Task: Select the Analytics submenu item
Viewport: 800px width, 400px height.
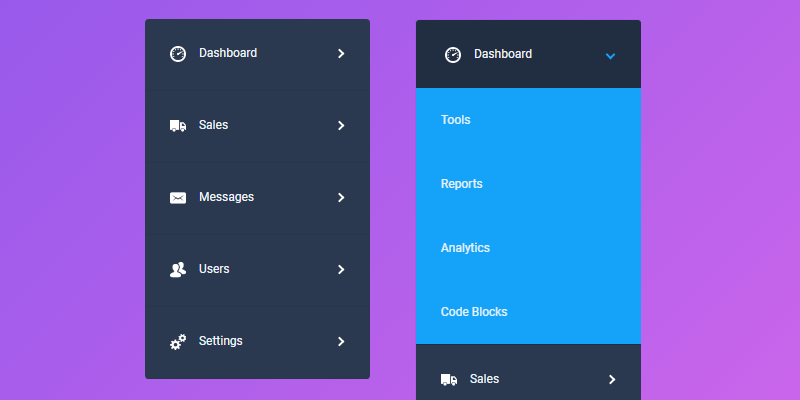Action: tap(465, 248)
